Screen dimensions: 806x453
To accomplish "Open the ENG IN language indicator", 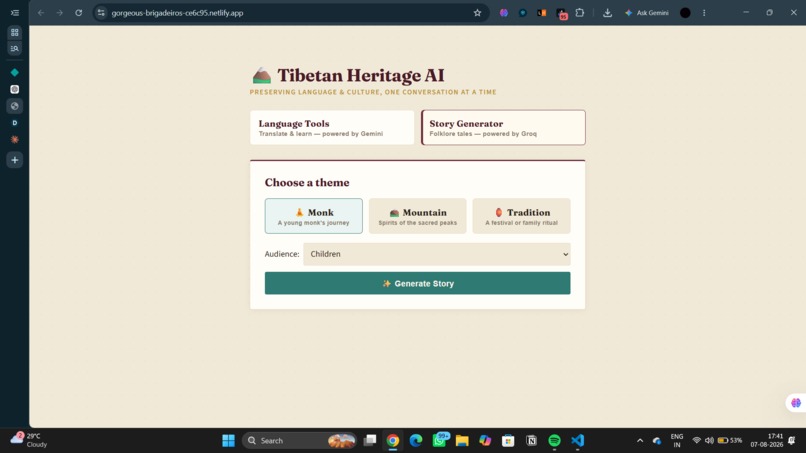I will point(677,441).
